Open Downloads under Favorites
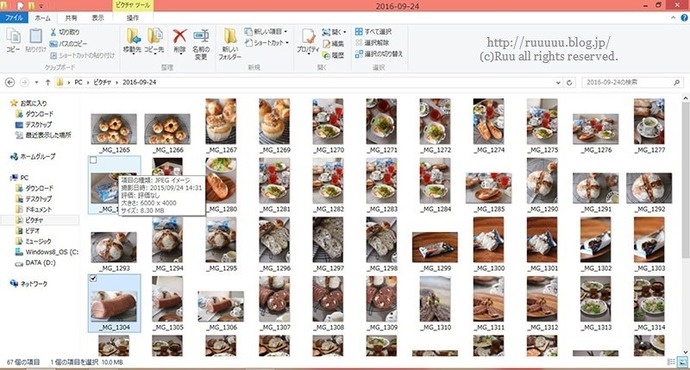The height and width of the screenshot is (370, 690). (34, 114)
